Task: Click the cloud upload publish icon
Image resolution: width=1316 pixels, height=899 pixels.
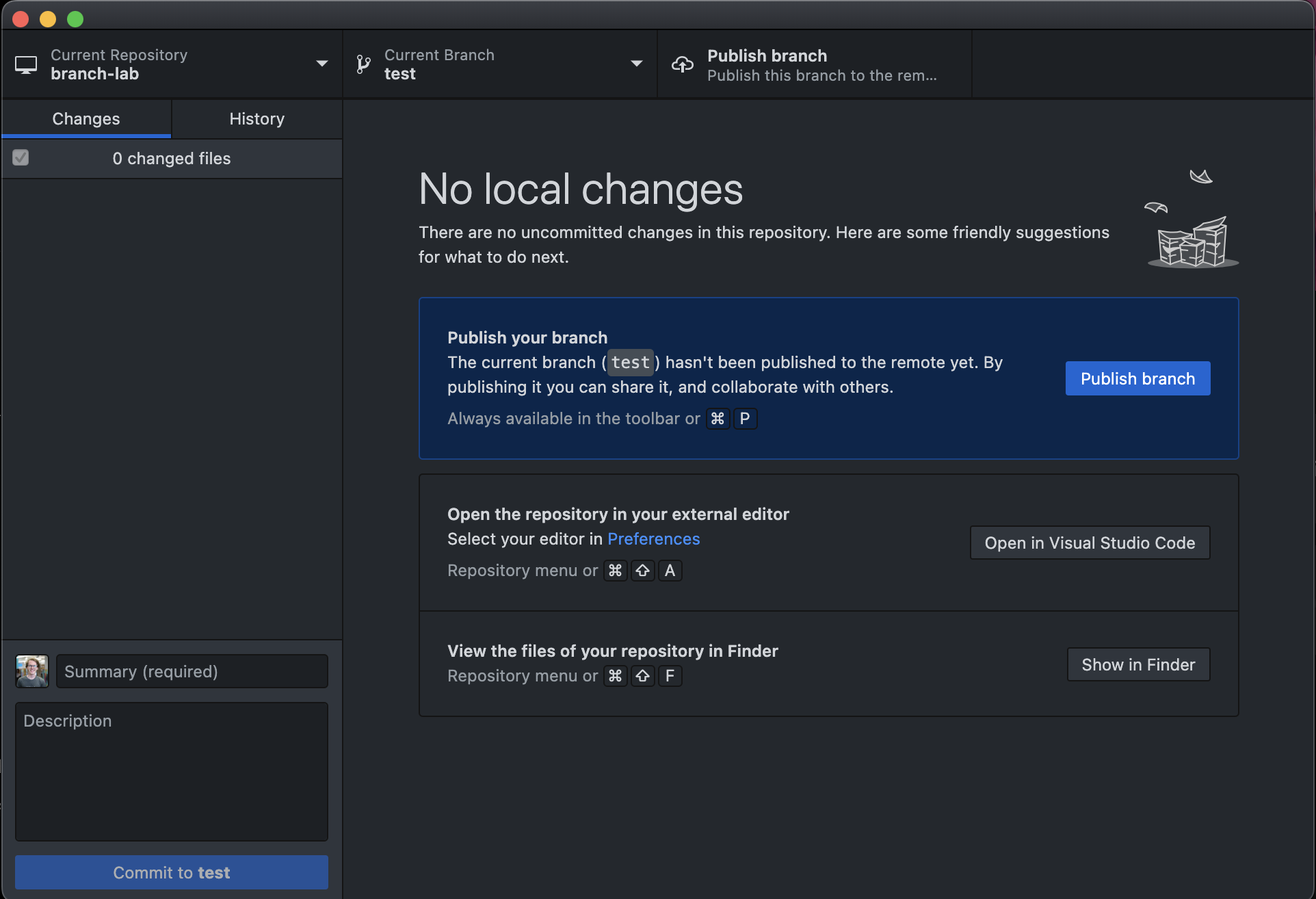Action: 682,64
